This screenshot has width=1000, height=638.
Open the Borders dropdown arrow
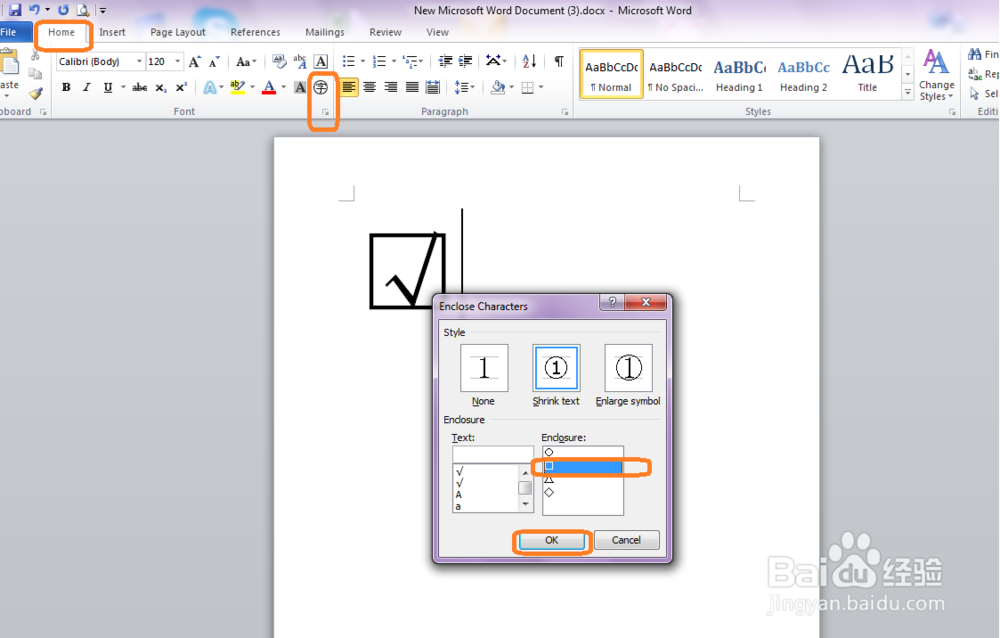[x=541, y=87]
